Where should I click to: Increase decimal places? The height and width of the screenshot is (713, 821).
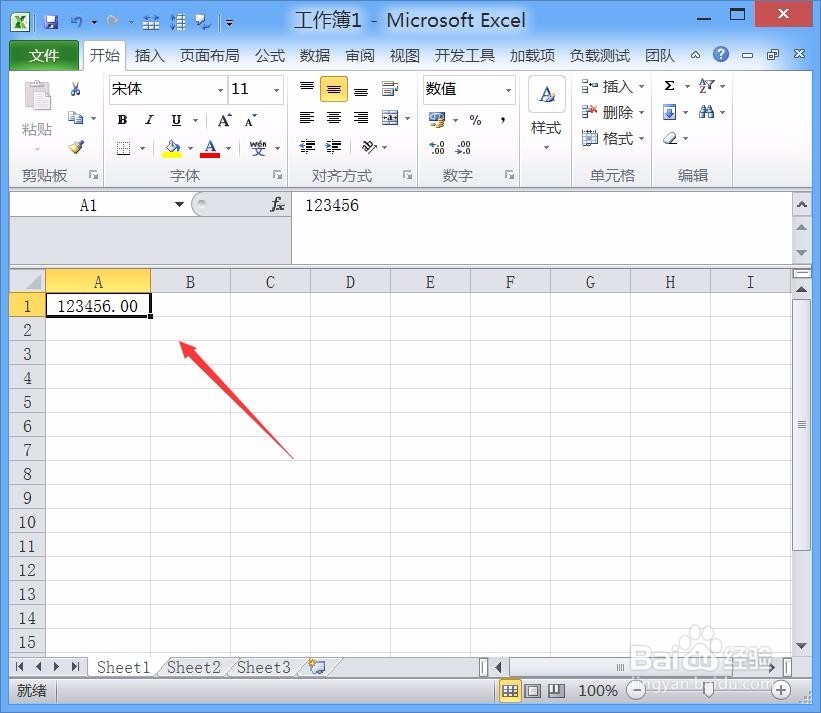tap(437, 148)
